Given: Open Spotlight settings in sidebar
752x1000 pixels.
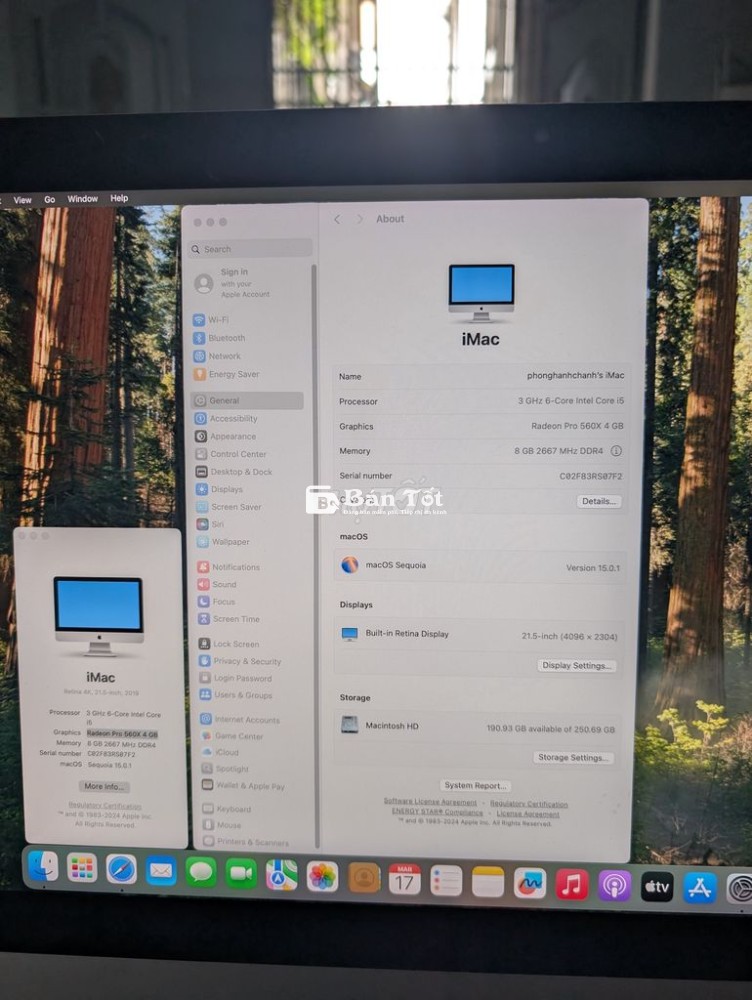Looking at the screenshot, I should tap(226, 768).
